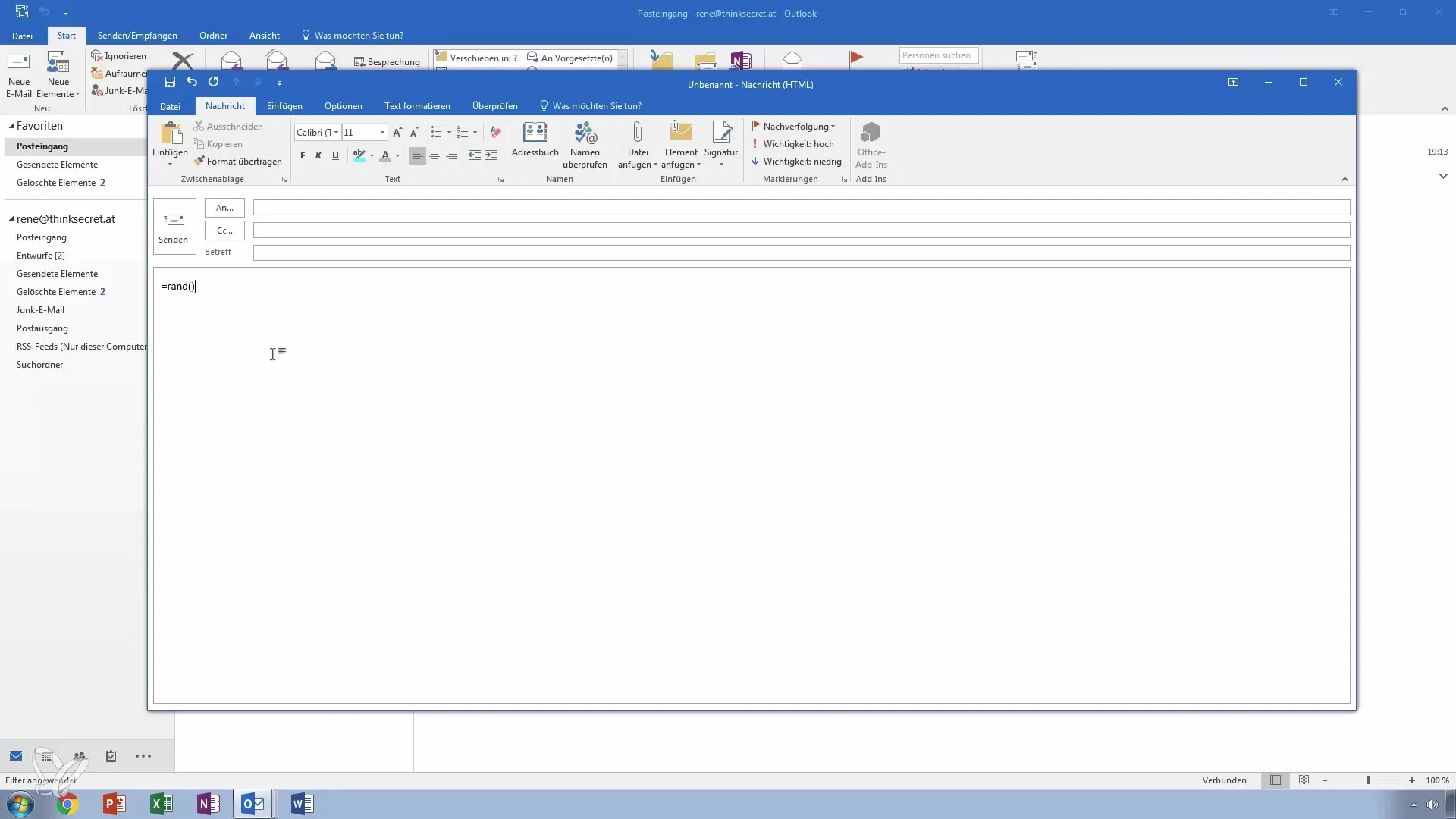Viewport: 1456px width, 819px height.
Task: Open font color picker arrow
Action: [x=397, y=156]
